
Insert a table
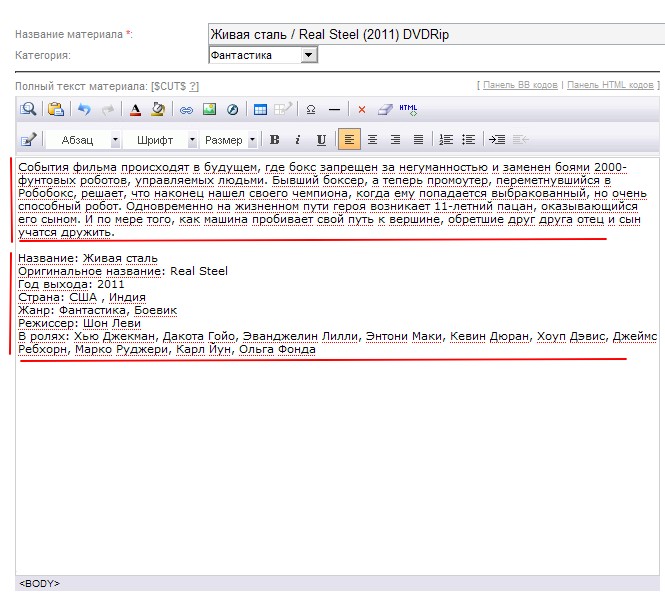pos(260,110)
